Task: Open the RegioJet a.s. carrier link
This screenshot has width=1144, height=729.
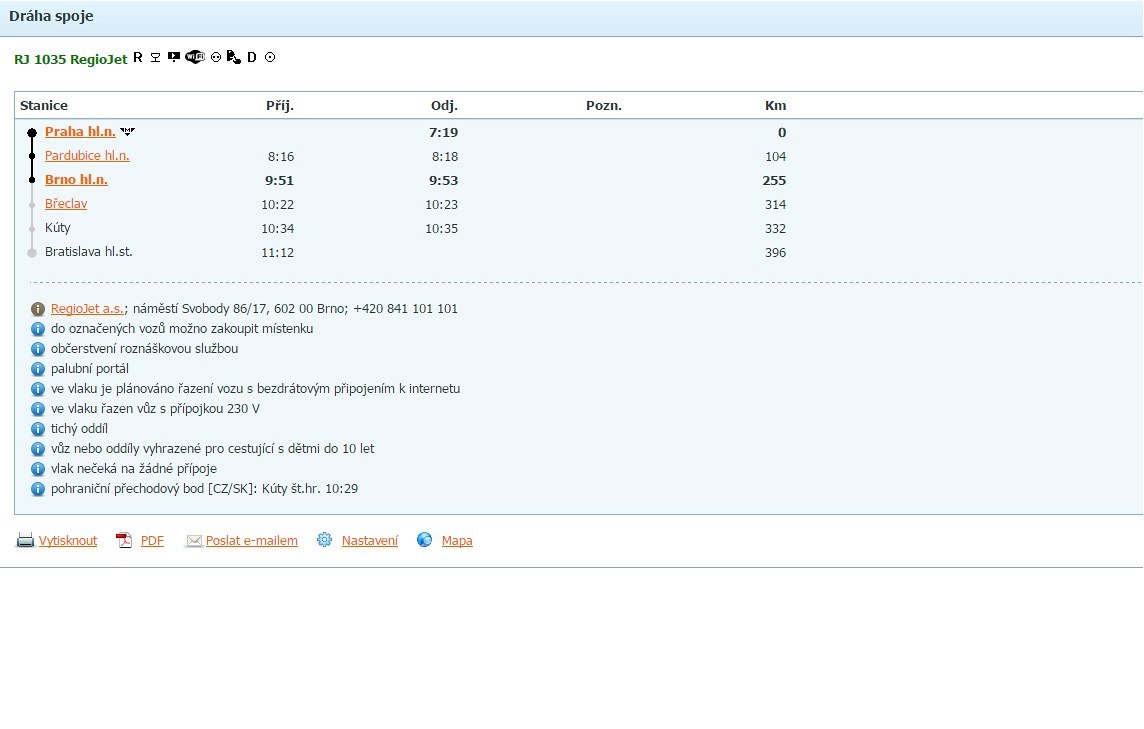Action: click(x=87, y=309)
